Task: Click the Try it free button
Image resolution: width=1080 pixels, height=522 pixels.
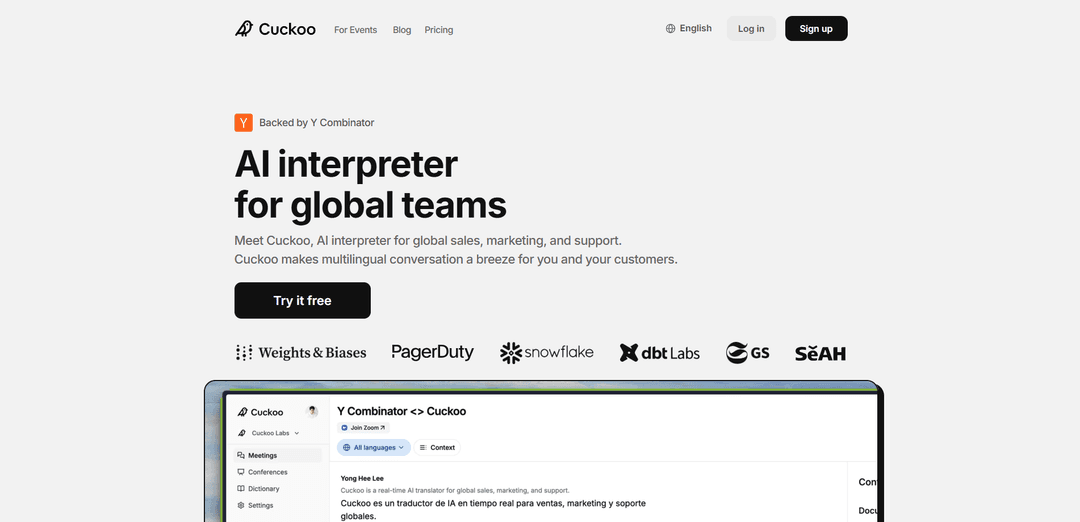Action: pos(302,300)
